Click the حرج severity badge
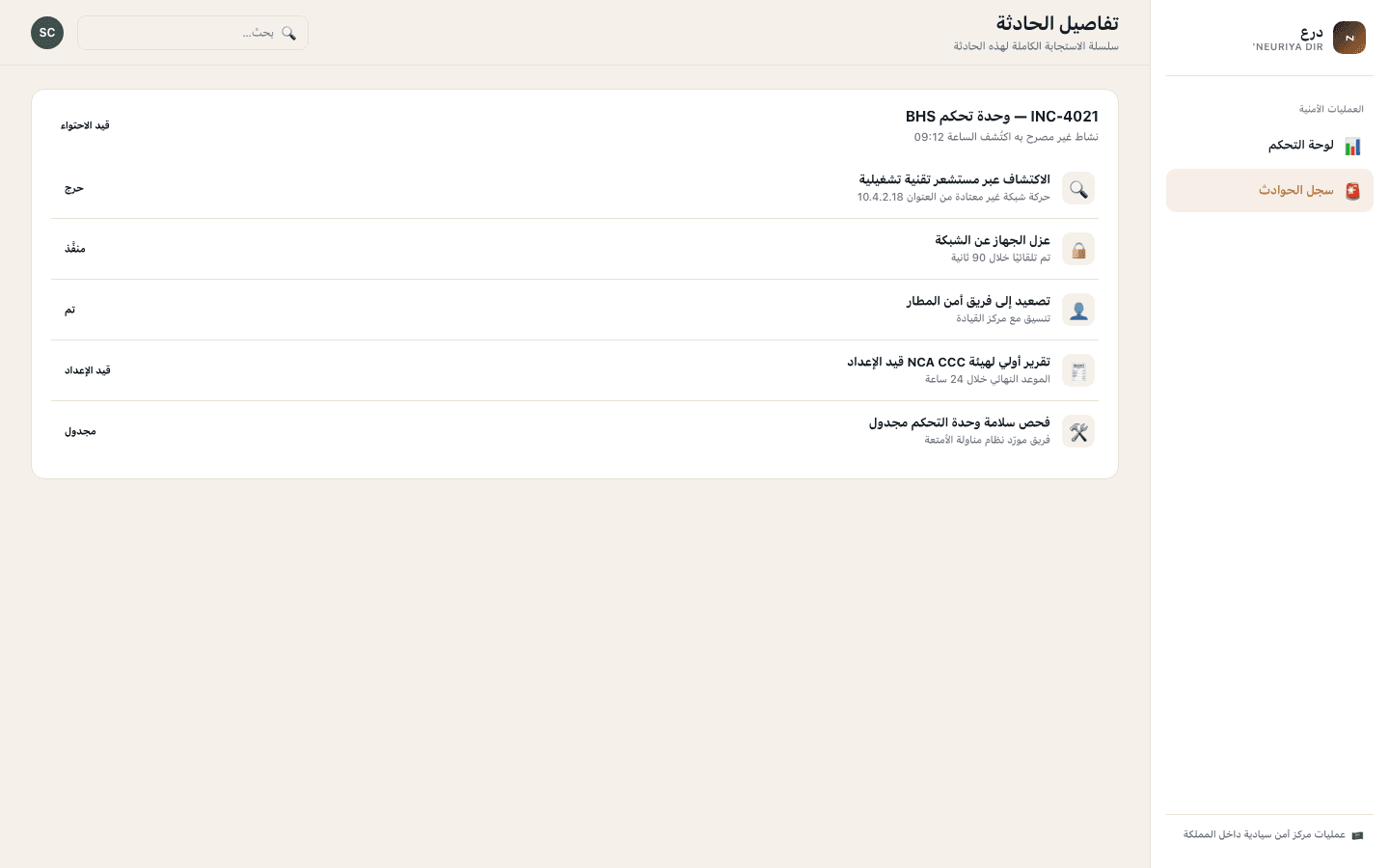 pos(74,188)
